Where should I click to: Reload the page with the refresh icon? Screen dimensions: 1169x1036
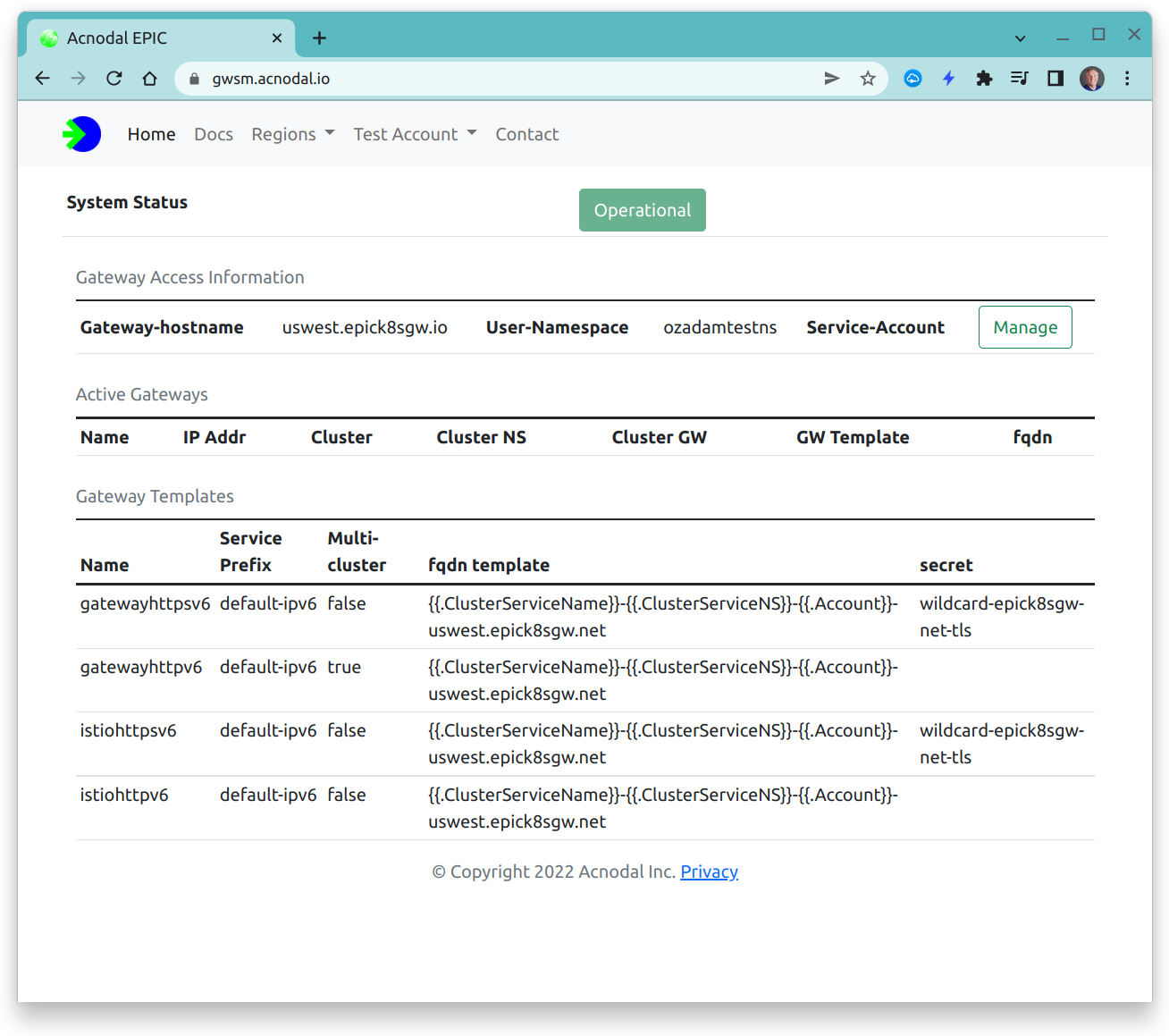tap(114, 79)
